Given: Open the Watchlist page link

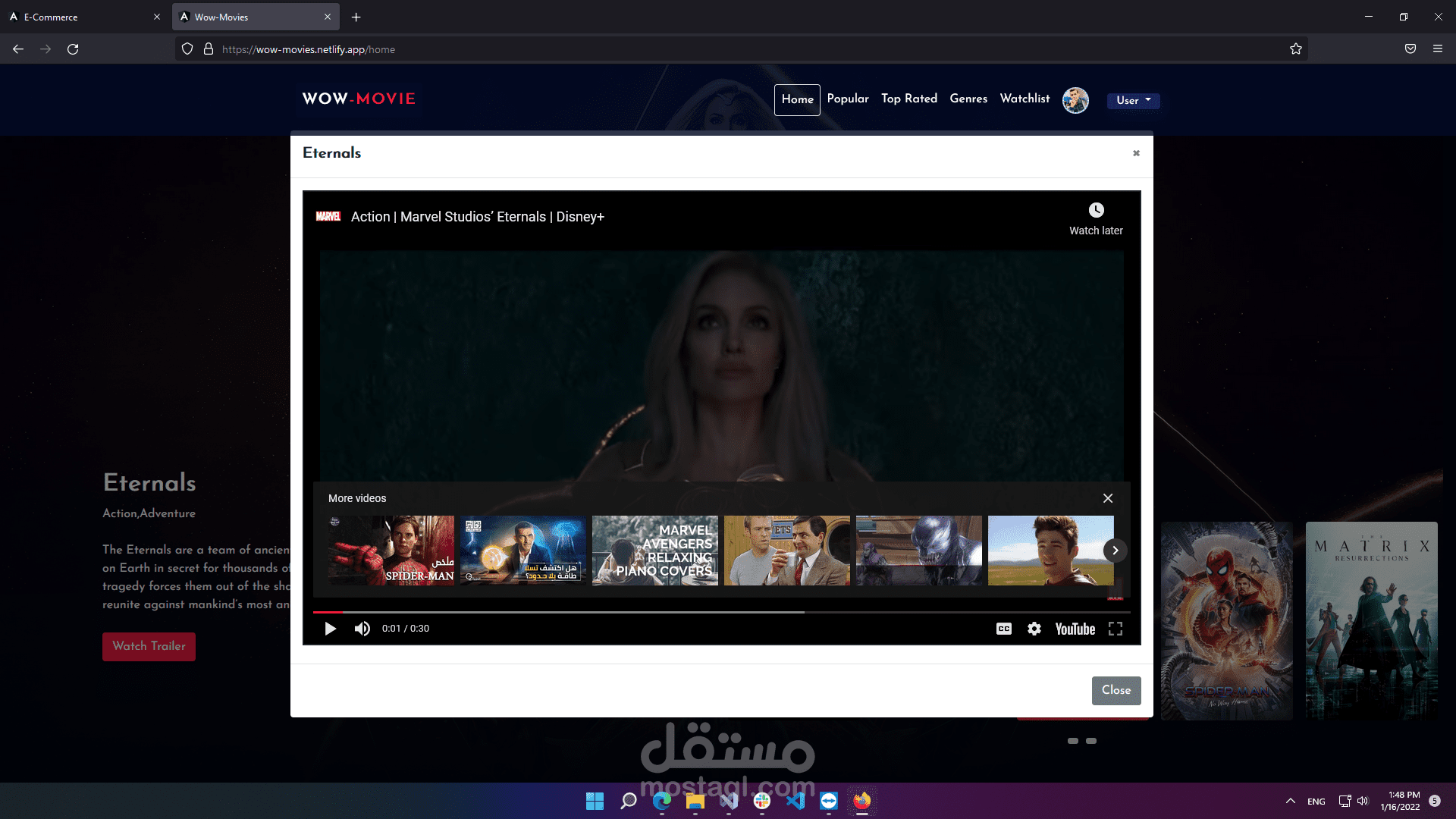Looking at the screenshot, I should point(1025,99).
